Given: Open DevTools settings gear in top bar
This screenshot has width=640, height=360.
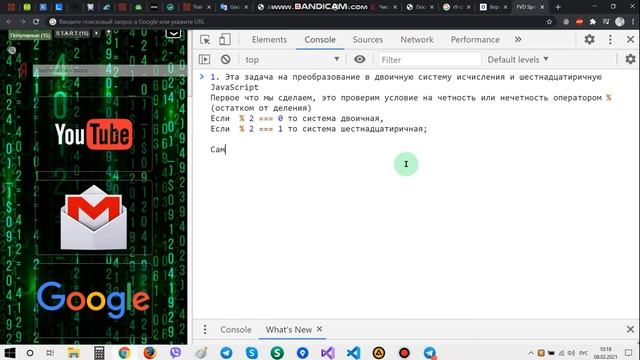Looking at the screenshot, I should (x=589, y=39).
